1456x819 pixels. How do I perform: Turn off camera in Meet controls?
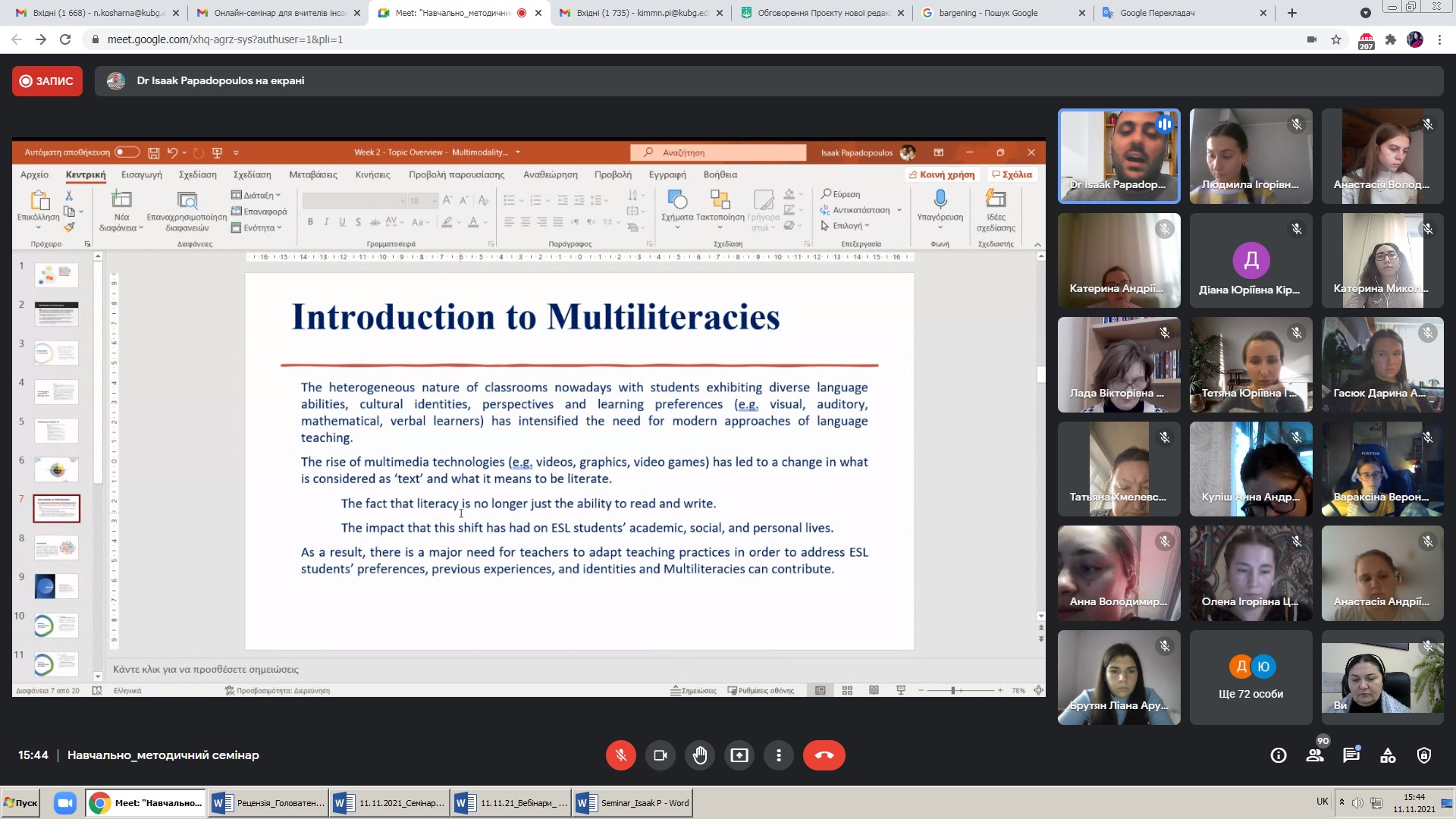tap(660, 755)
